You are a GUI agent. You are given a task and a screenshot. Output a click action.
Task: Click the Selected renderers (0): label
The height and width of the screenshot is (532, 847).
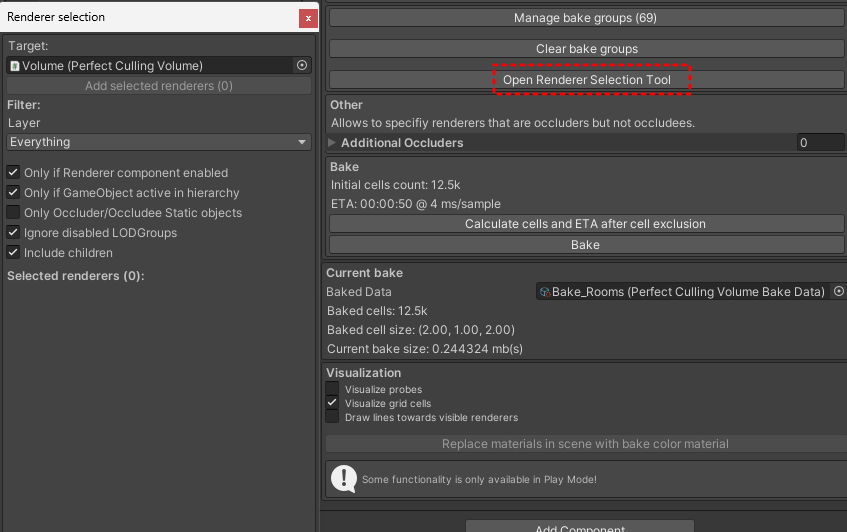click(76, 275)
